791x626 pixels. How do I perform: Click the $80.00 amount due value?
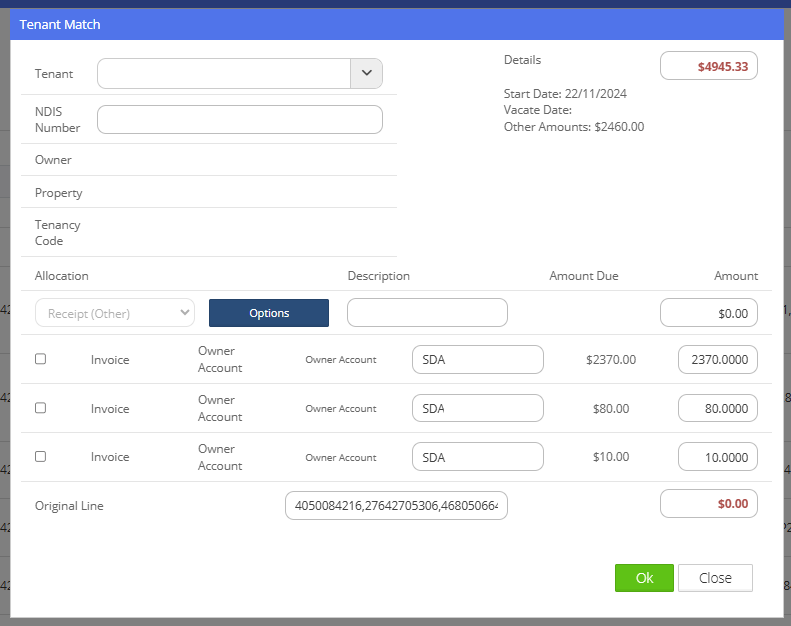[611, 409]
